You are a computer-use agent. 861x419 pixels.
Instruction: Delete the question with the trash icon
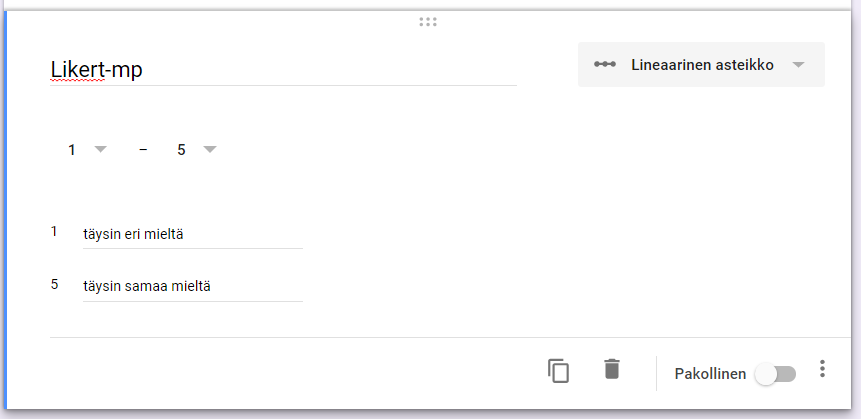point(612,369)
